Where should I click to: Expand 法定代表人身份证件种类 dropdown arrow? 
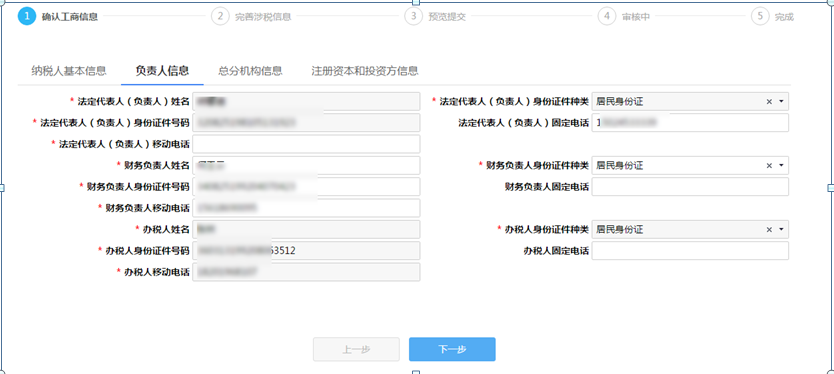tap(781, 102)
